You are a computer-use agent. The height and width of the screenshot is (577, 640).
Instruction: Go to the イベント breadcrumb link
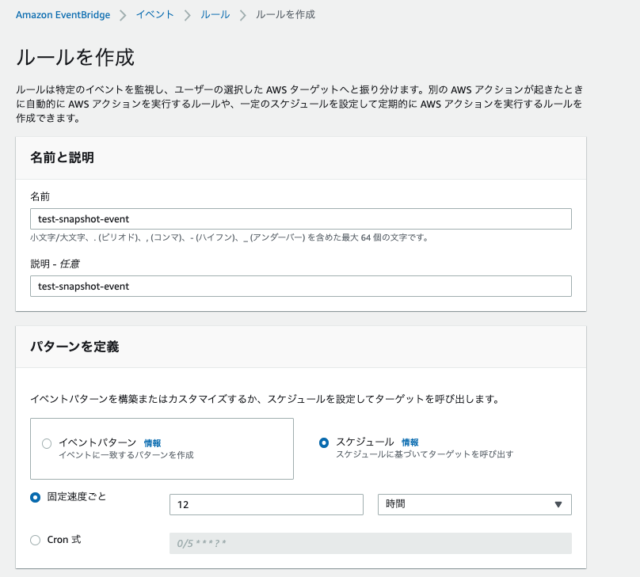(155, 15)
